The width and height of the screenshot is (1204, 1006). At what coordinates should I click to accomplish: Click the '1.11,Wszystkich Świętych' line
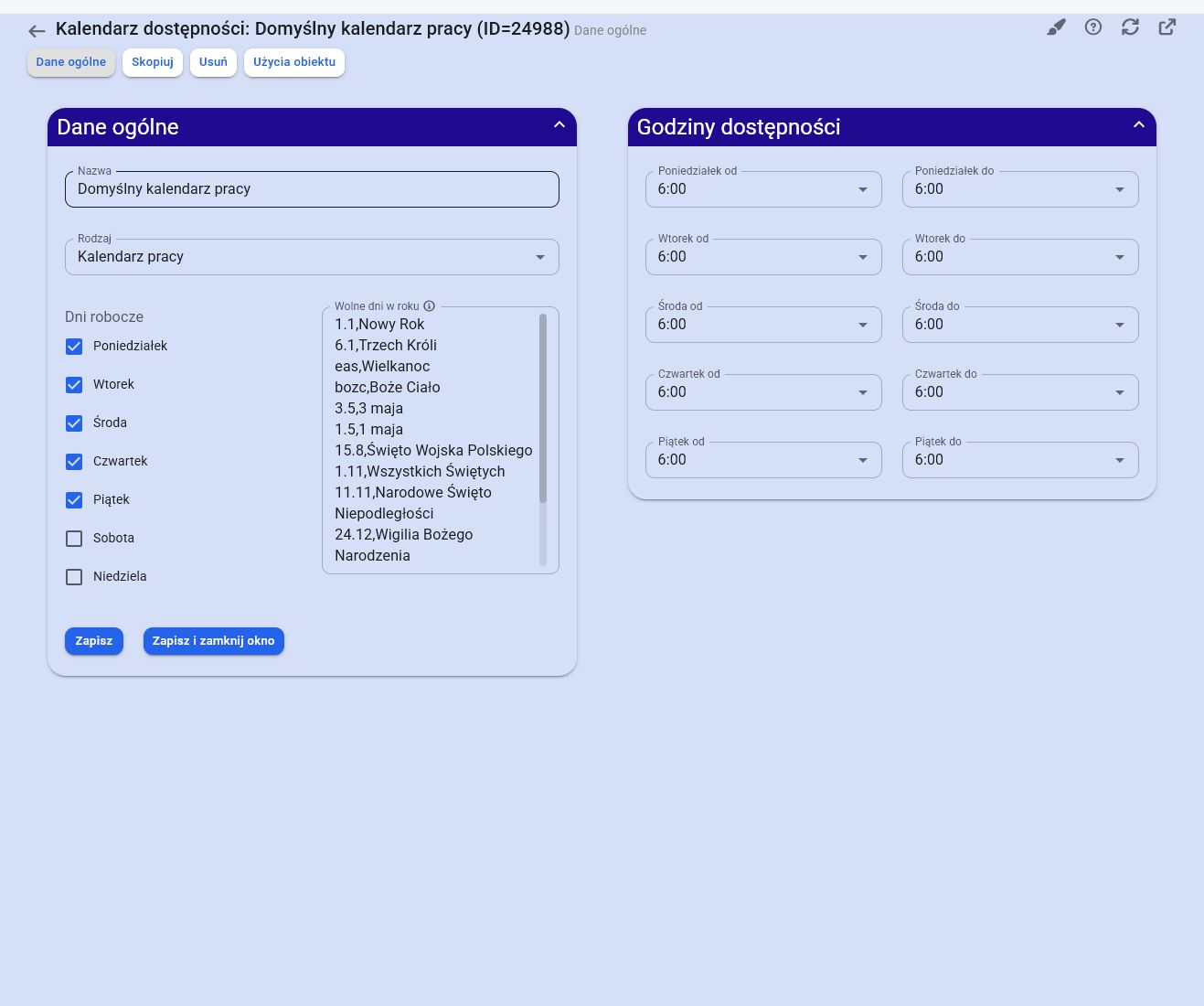pyautogui.click(x=420, y=472)
